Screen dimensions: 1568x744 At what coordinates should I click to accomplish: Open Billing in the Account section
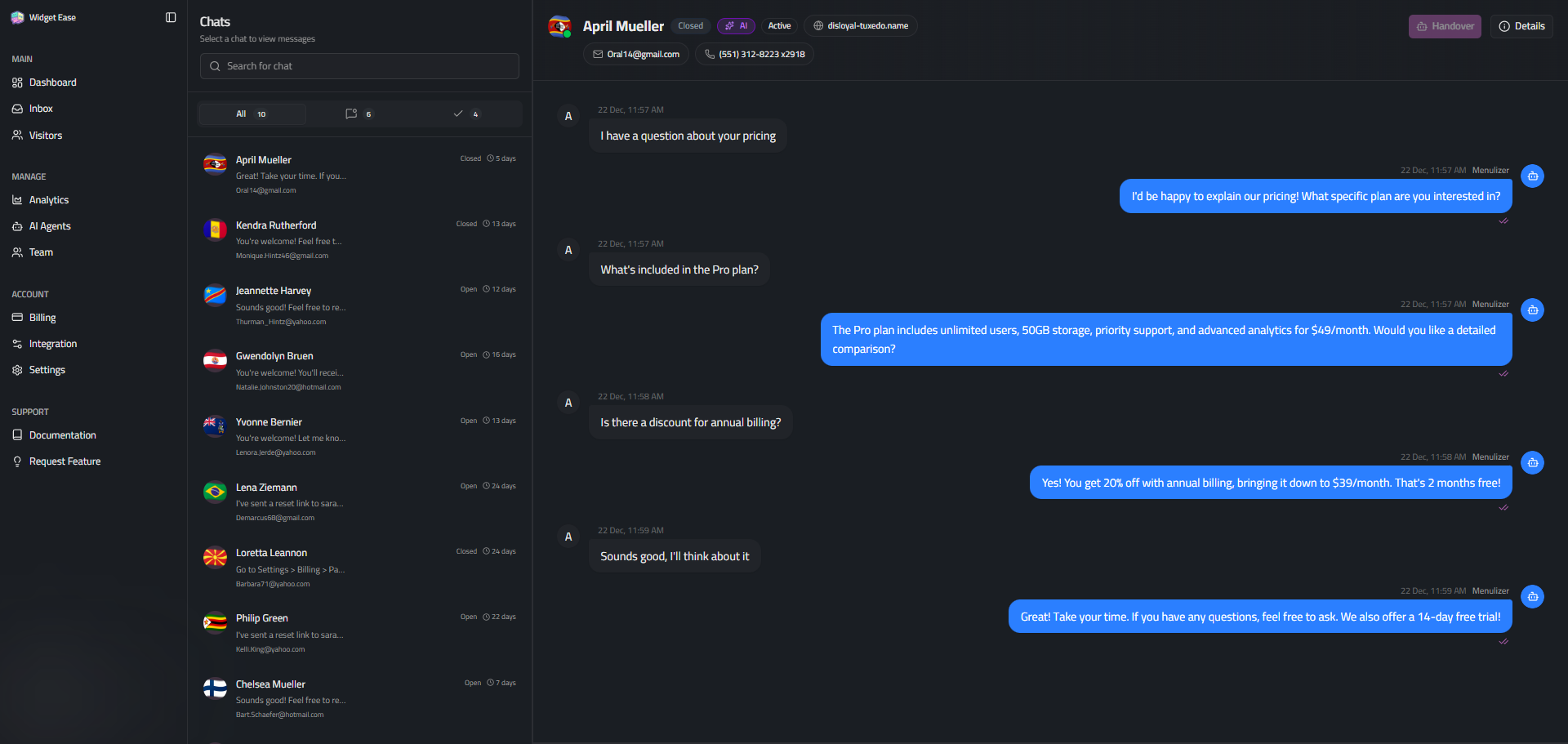42,318
